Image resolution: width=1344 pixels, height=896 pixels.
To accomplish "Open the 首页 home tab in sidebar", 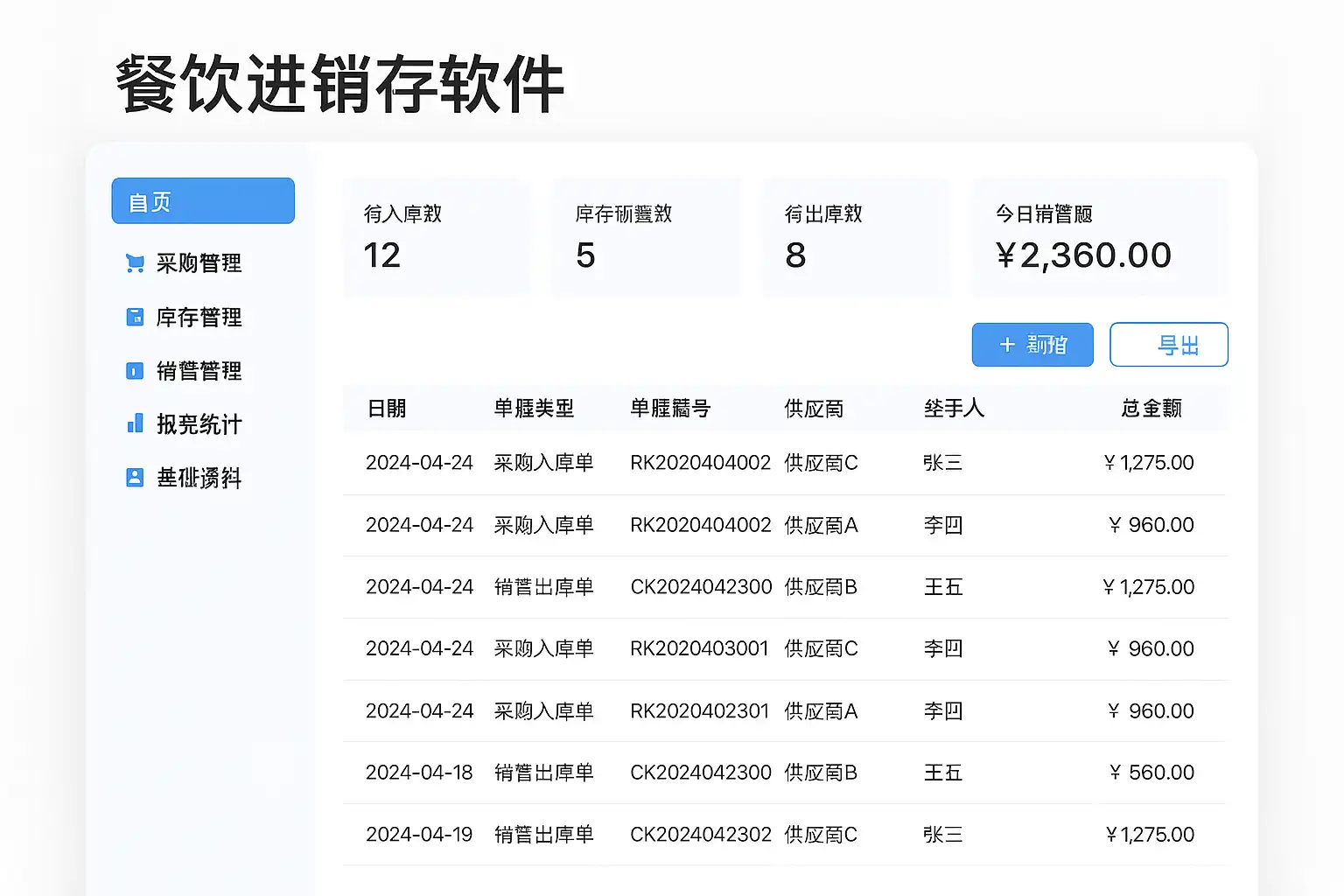I will (x=203, y=201).
